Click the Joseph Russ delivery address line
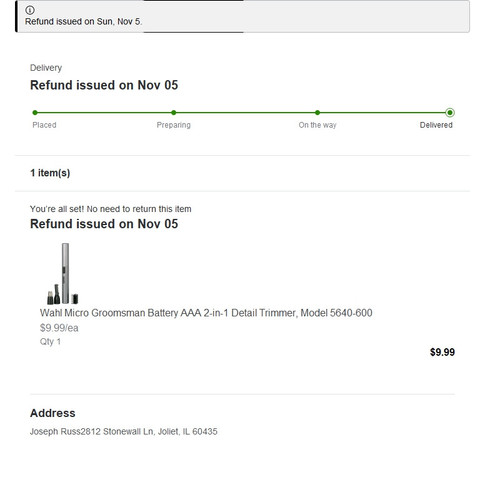The width and height of the screenshot is (500, 479). tap(124, 431)
